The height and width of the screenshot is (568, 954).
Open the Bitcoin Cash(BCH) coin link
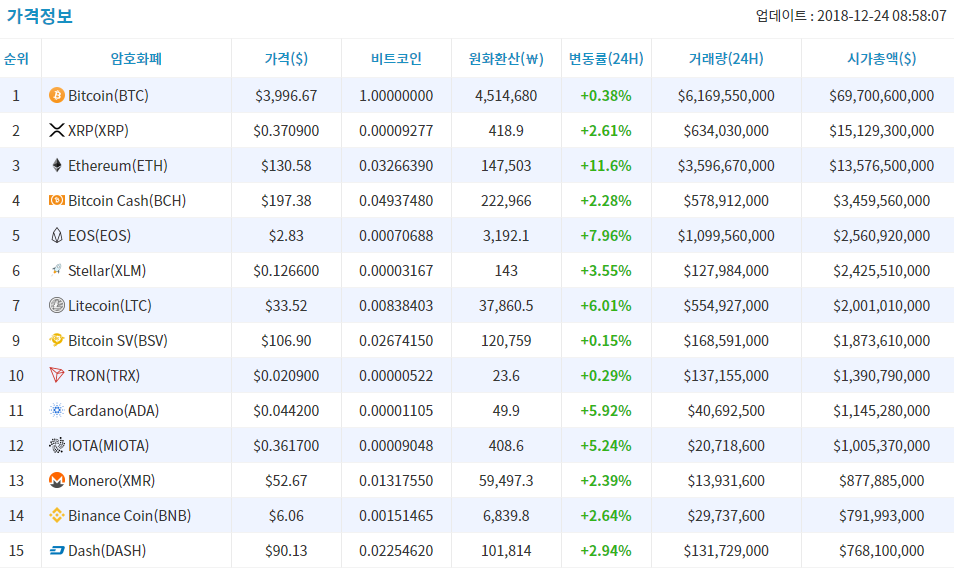(x=127, y=200)
